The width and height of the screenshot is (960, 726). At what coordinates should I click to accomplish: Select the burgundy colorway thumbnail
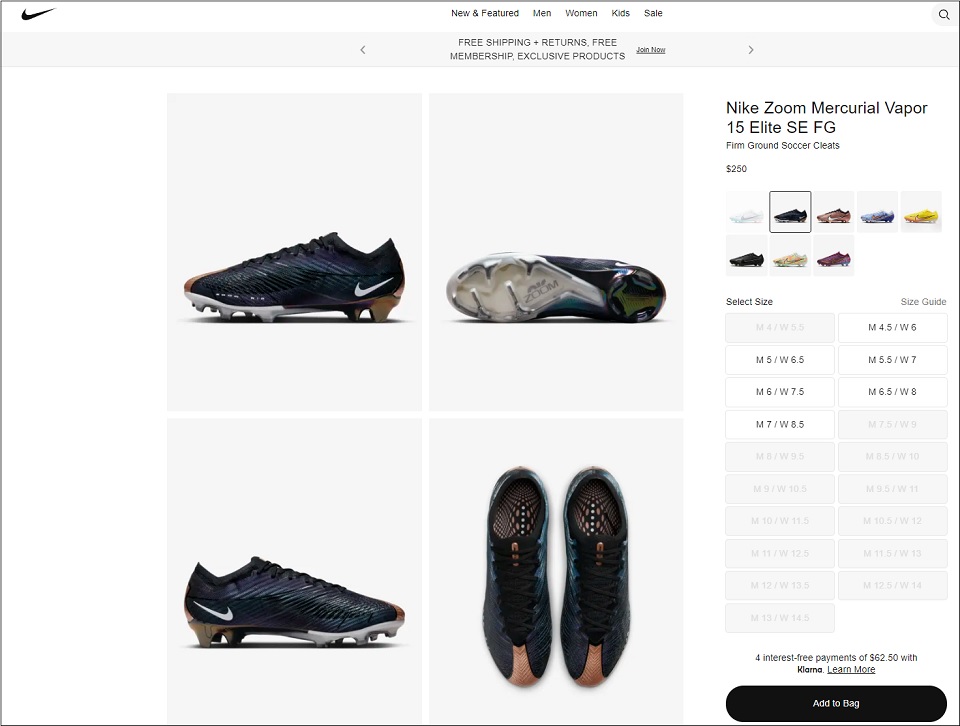point(833,256)
